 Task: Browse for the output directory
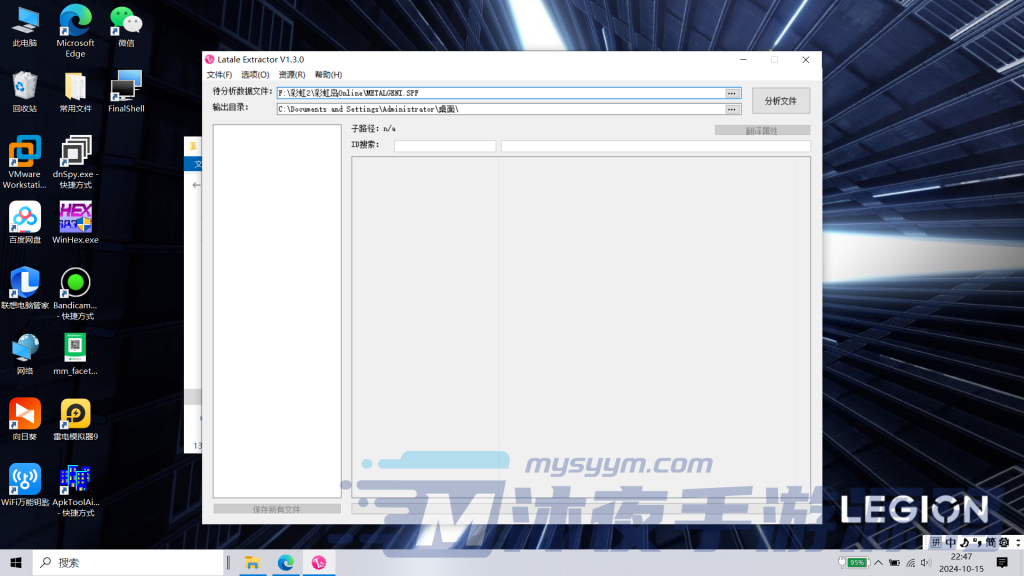[x=733, y=109]
